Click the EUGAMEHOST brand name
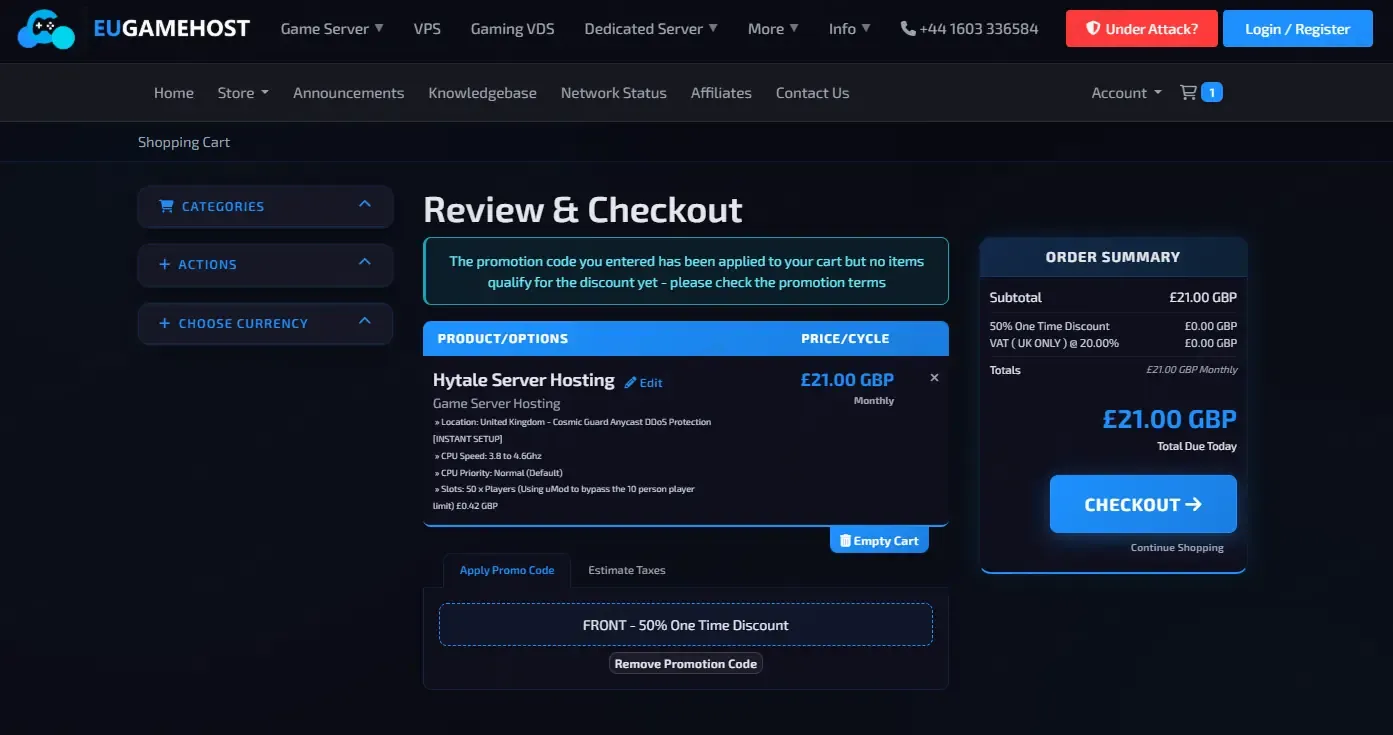 click(x=172, y=29)
